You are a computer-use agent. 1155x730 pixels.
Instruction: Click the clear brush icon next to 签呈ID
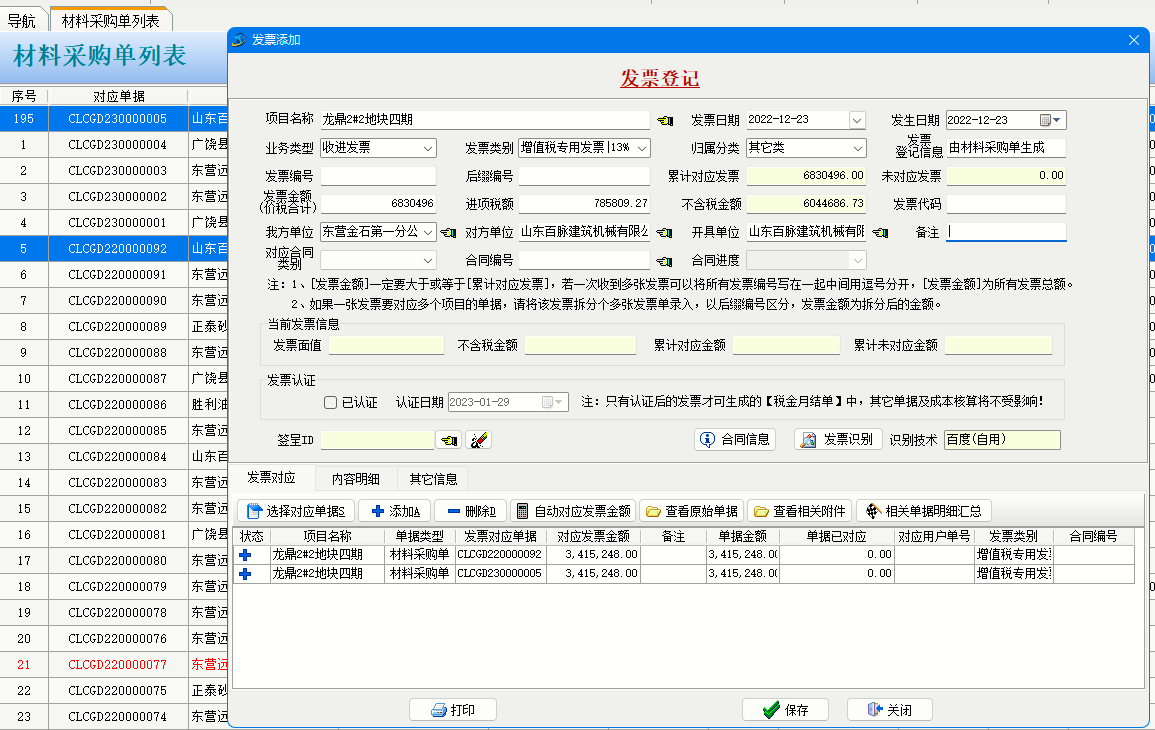click(479, 440)
